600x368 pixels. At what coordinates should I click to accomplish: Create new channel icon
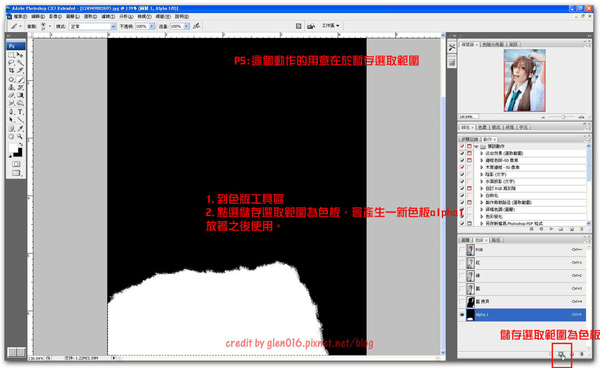572,355
